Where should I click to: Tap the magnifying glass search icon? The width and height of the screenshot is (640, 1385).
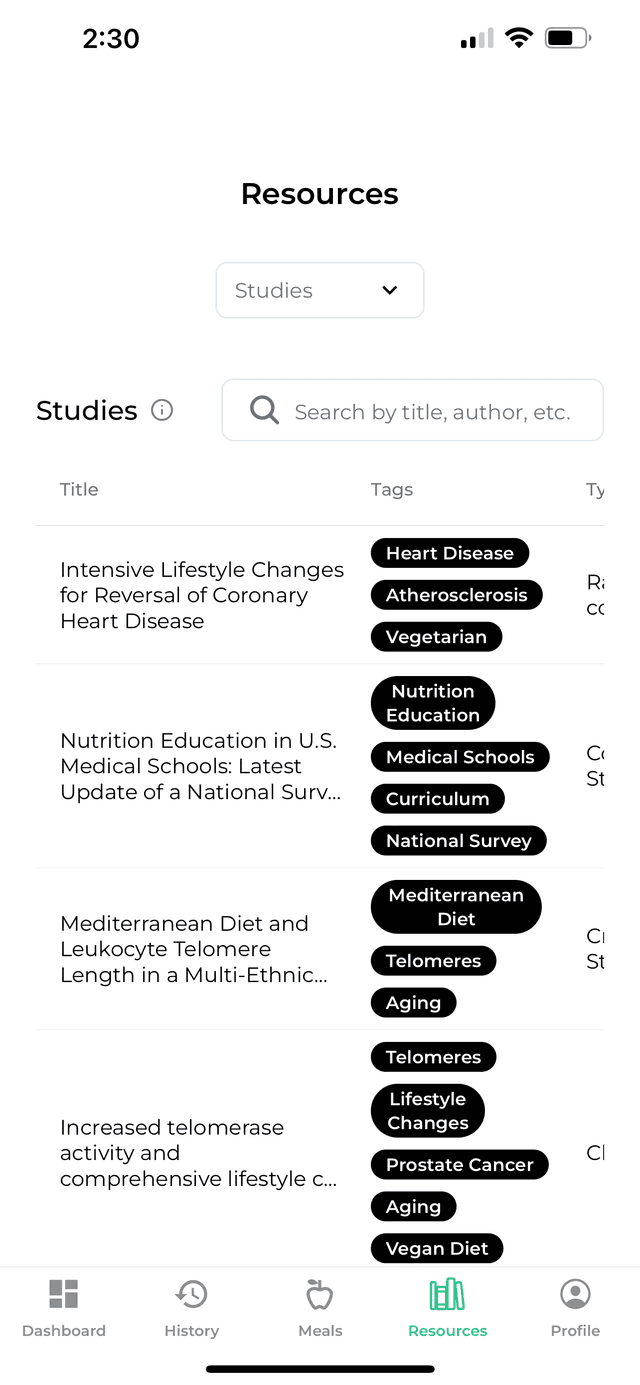click(x=264, y=410)
